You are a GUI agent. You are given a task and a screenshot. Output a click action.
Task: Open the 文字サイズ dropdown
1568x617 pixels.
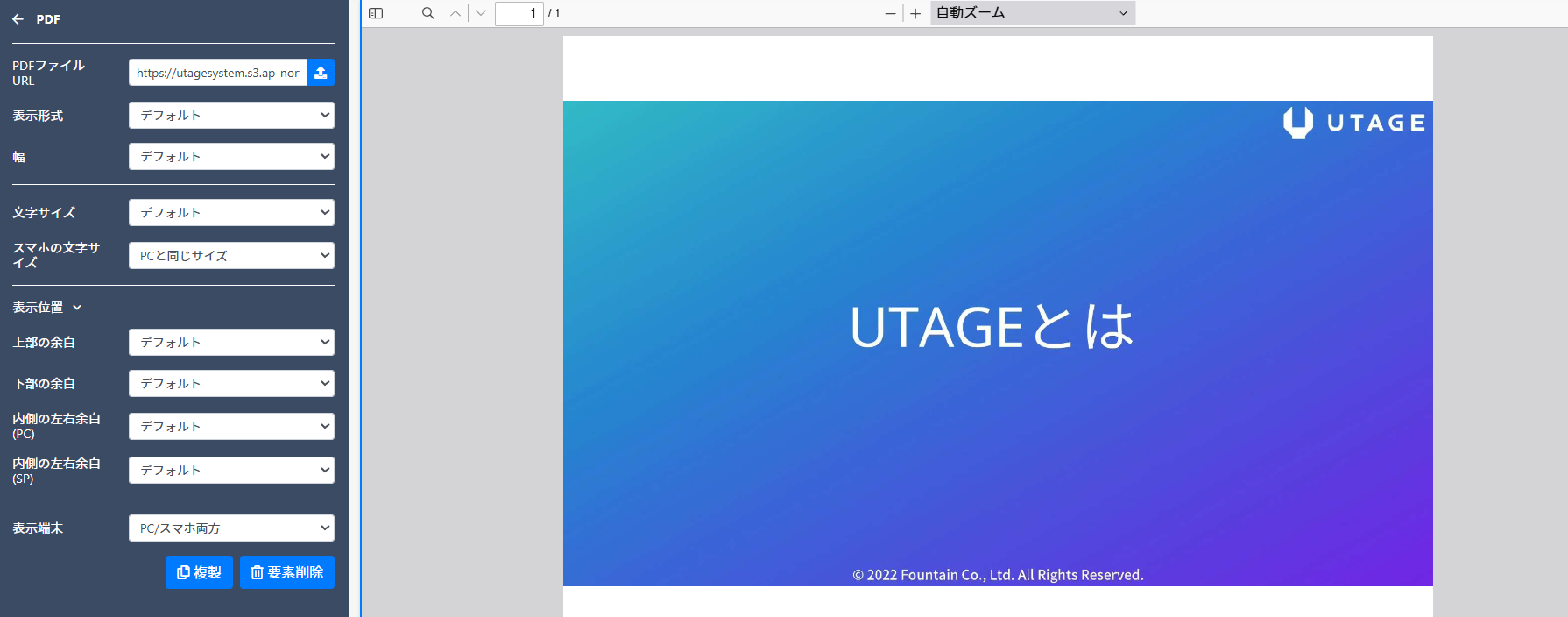pyautogui.click(x=231, y=213)
